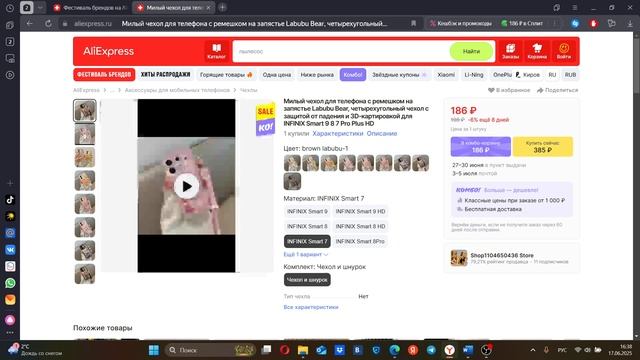This screenshot has width=640, height=360.
Task: Click the Войти login smiley icon
Action: (x=564, y=51)
